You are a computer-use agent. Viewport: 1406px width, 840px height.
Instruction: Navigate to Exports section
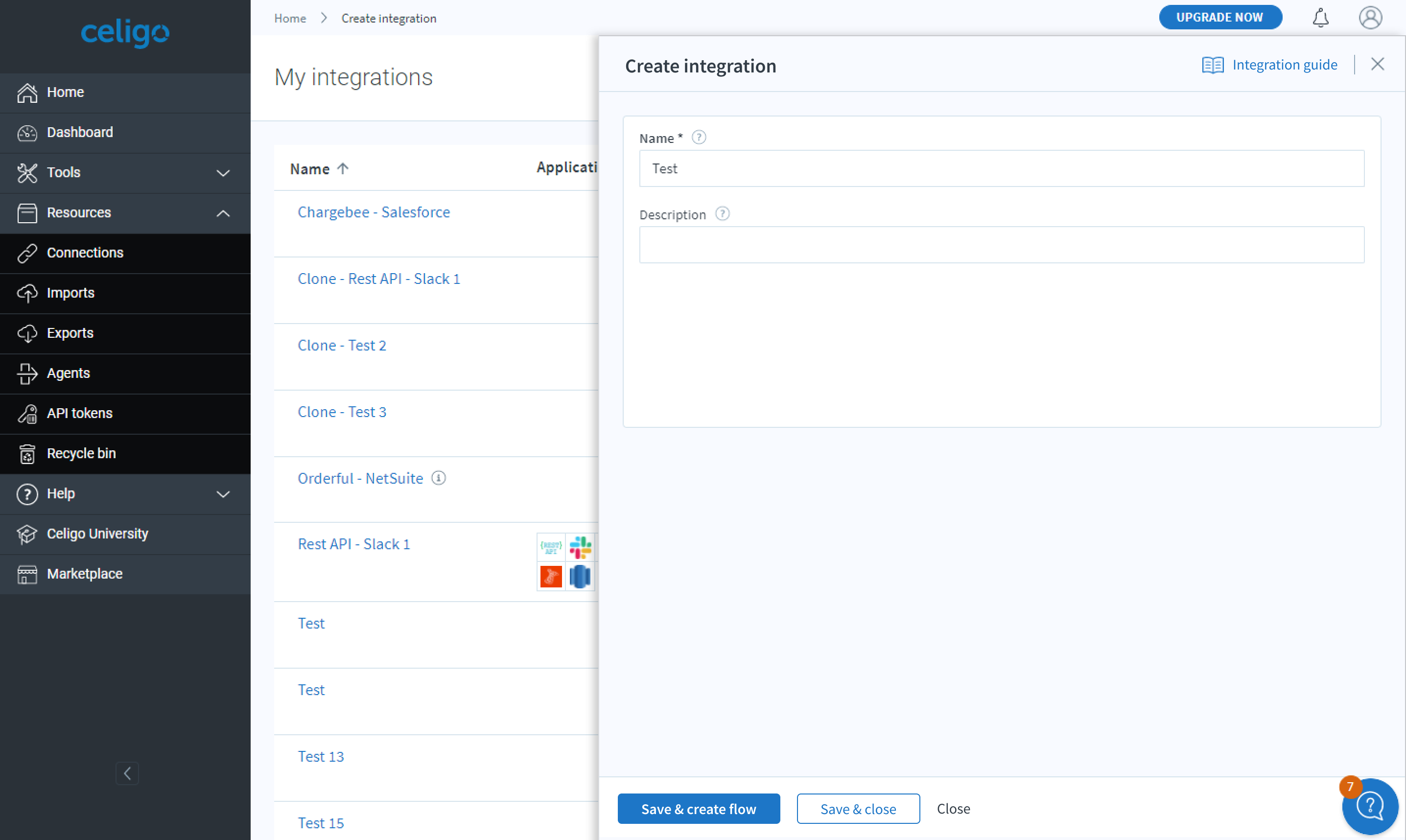click(70, 332)
